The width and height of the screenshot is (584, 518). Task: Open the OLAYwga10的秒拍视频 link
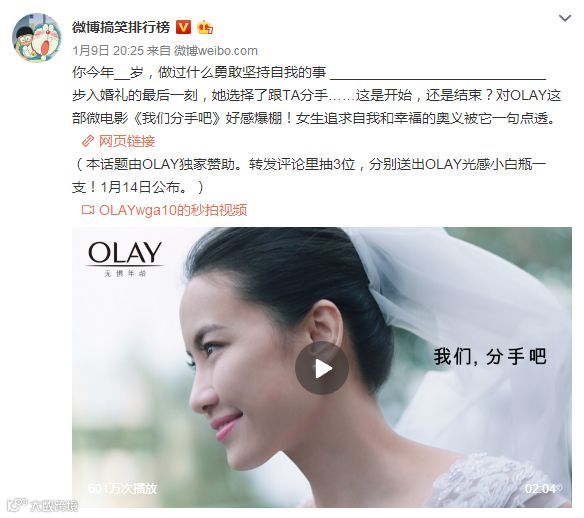[x=173, y=210]
